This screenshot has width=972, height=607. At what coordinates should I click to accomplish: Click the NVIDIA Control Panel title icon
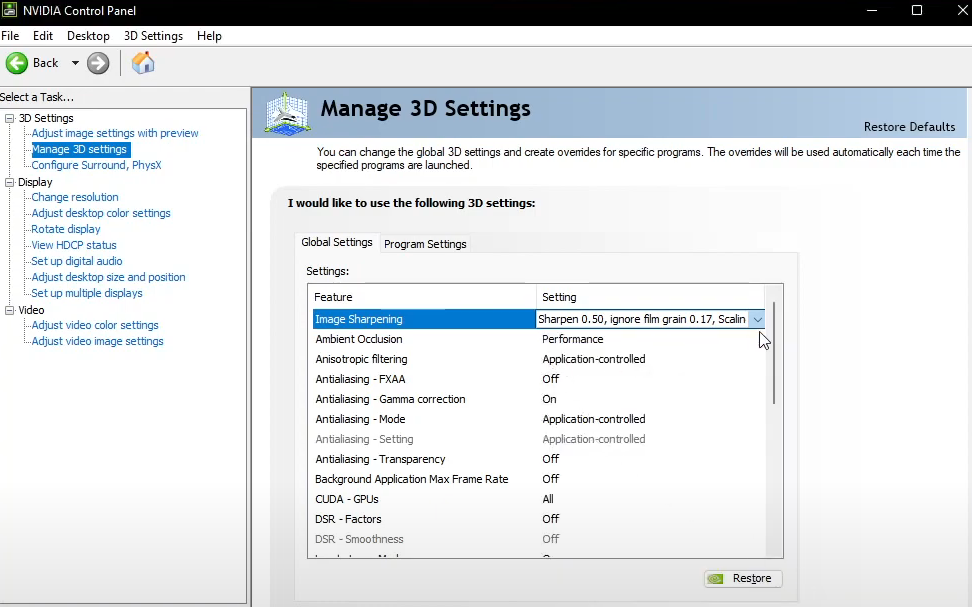pos(10,10)
